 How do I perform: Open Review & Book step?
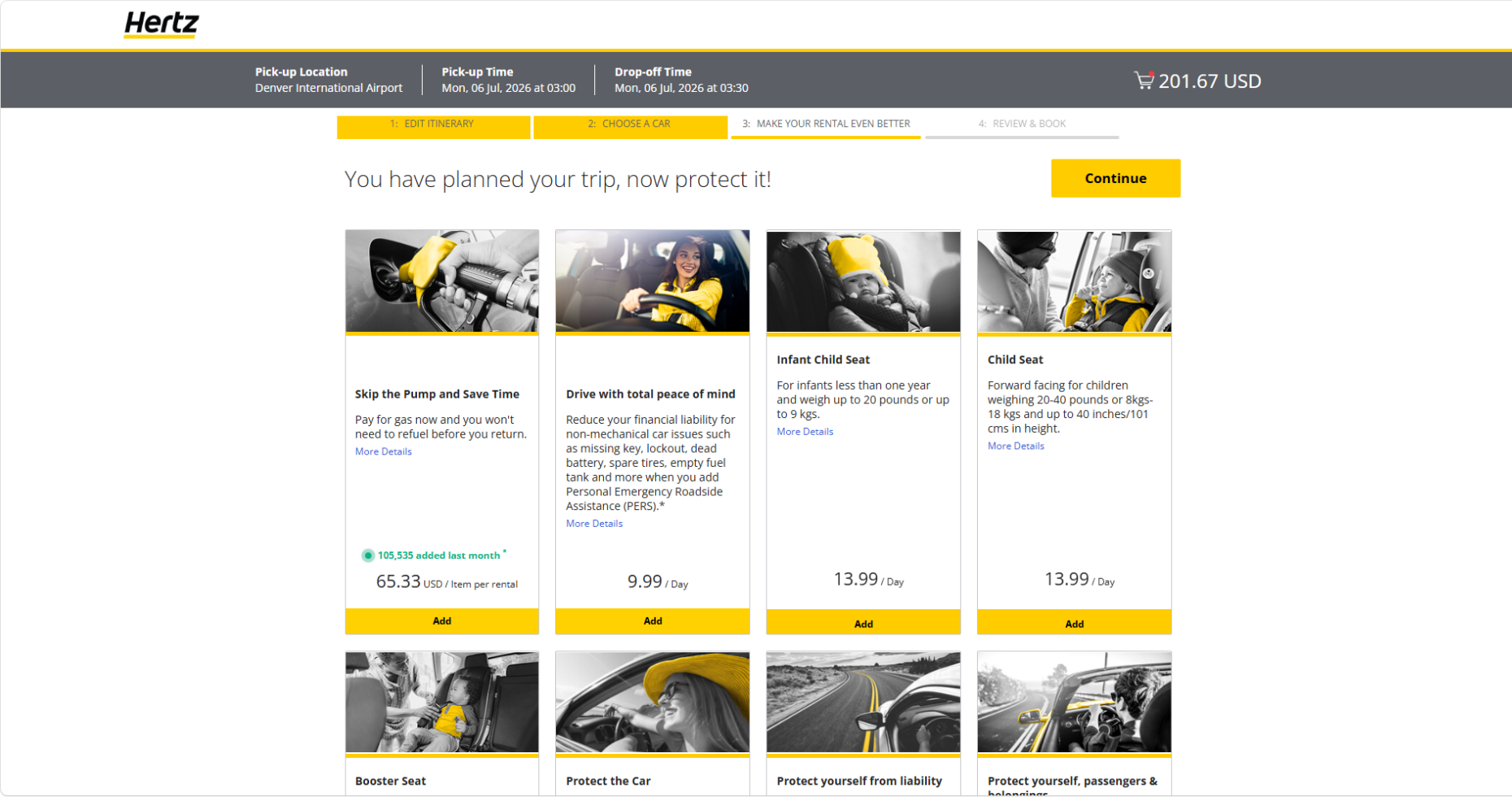click(x=1022, y=126)
